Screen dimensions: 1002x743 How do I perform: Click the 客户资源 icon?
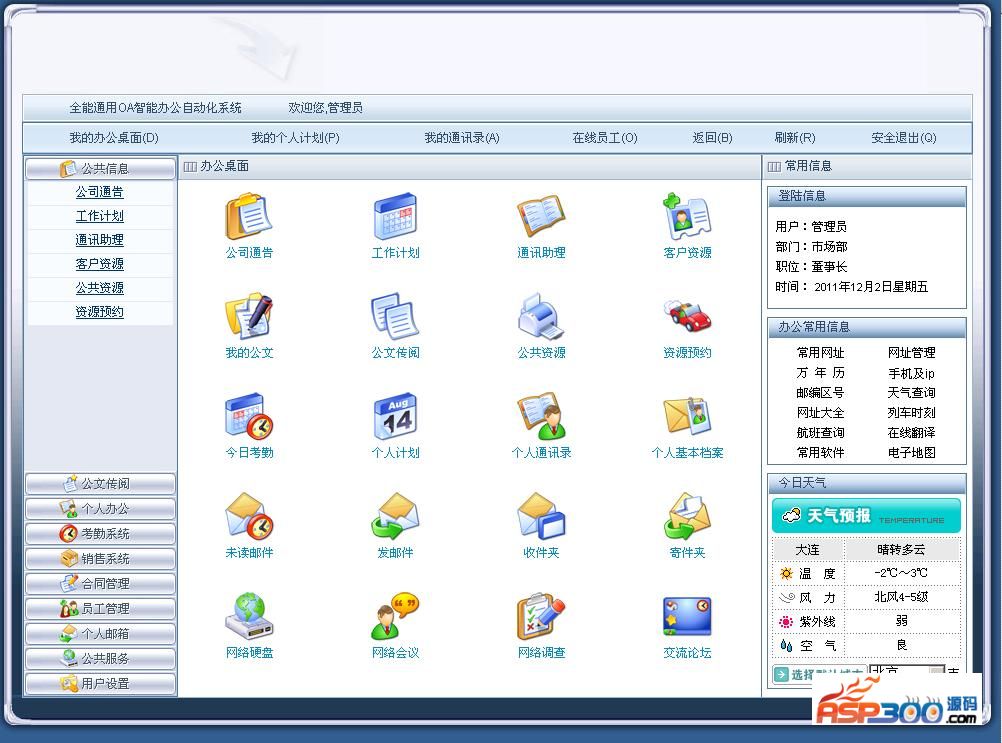(x=687, y=216)
